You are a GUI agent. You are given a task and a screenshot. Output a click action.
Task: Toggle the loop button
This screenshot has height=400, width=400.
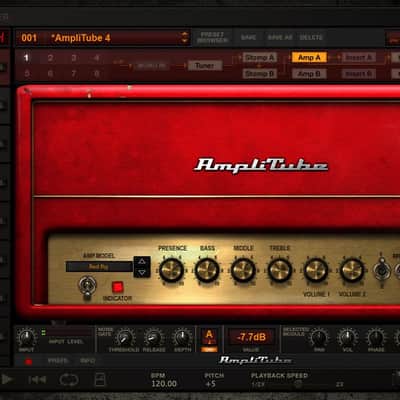[x=69, y=380]
